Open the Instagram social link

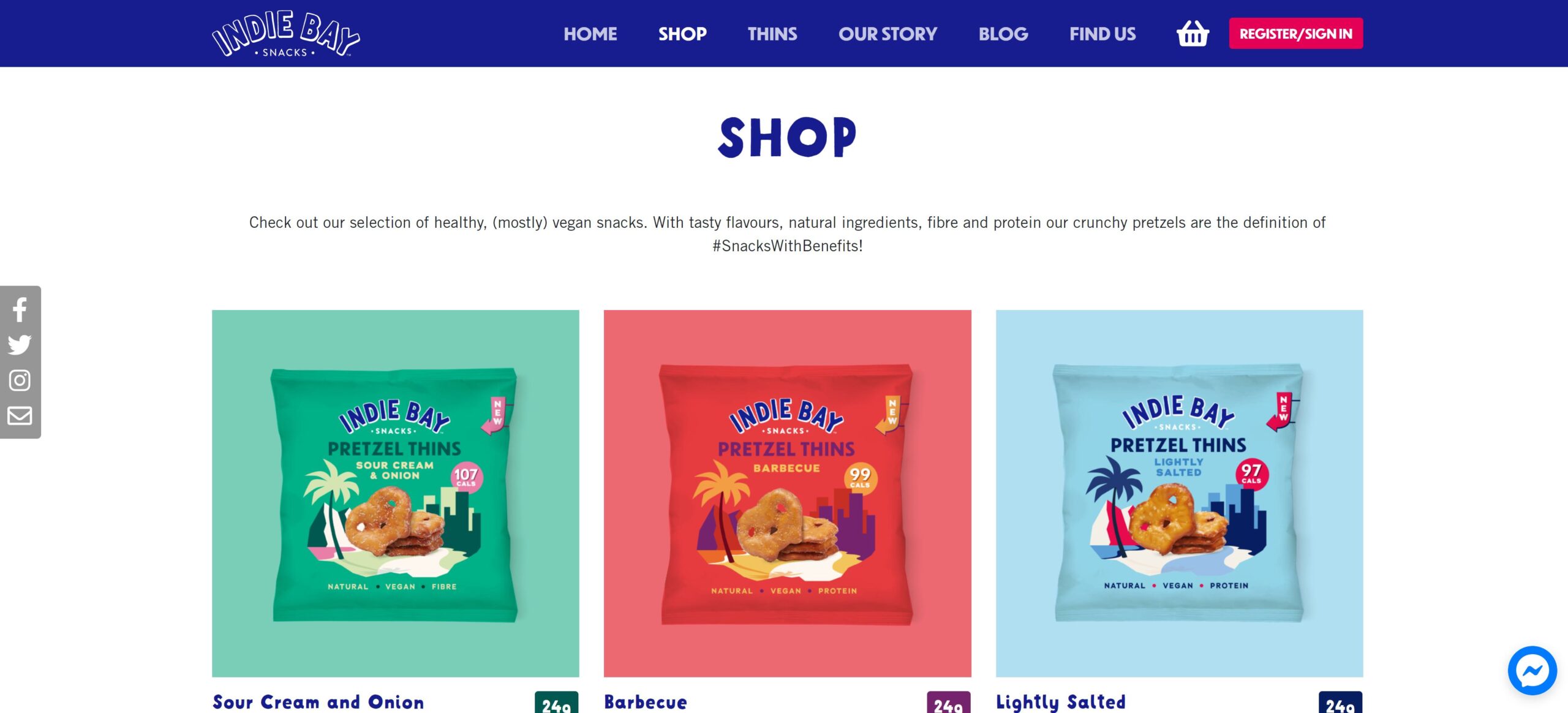[20, 380]
